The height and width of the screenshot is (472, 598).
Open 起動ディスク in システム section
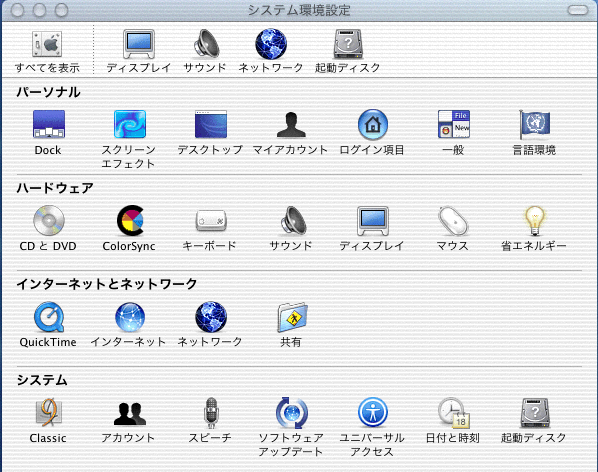click(x=535, y=413)
